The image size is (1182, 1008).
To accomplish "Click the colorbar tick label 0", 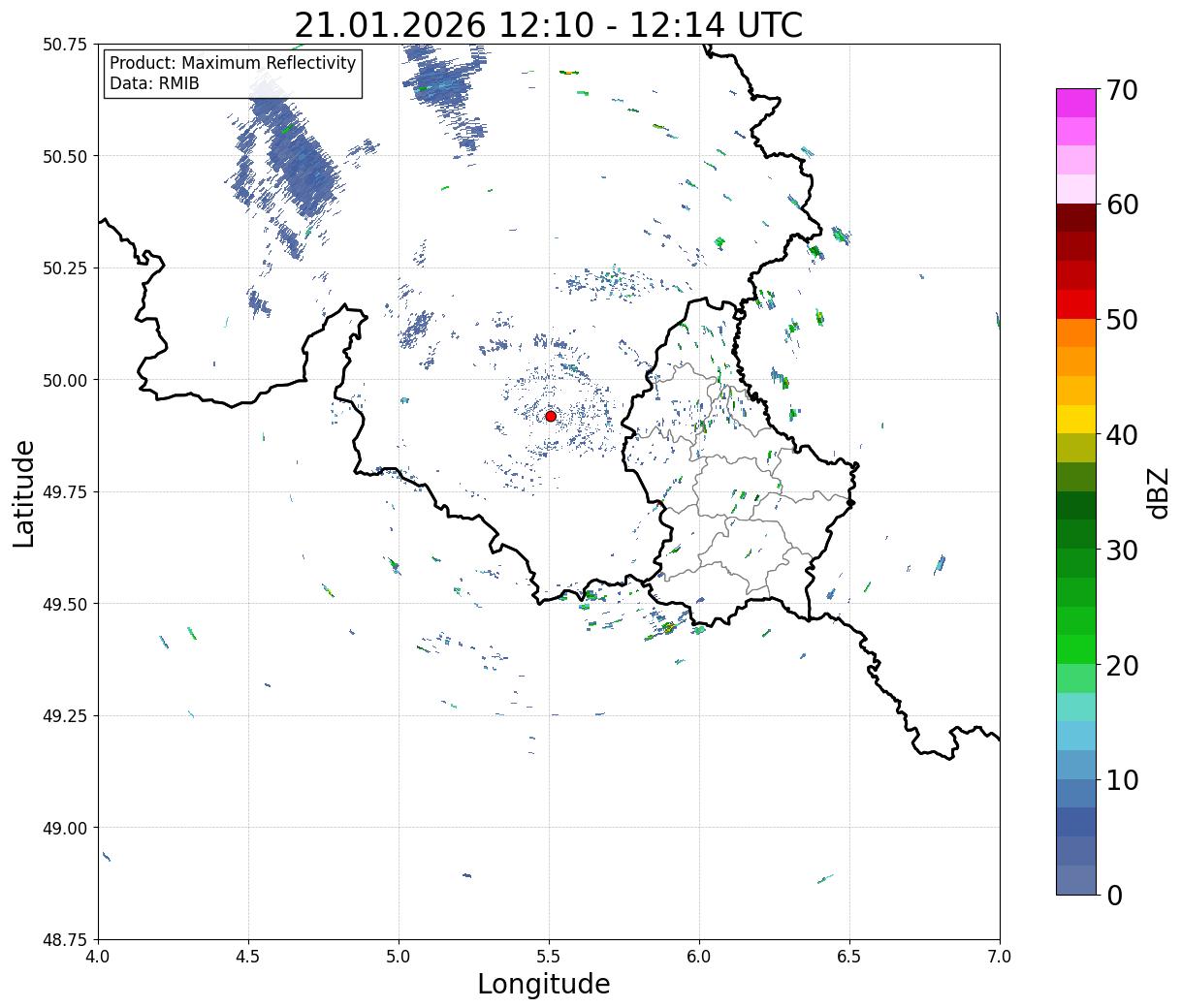I will (1114, 896).
